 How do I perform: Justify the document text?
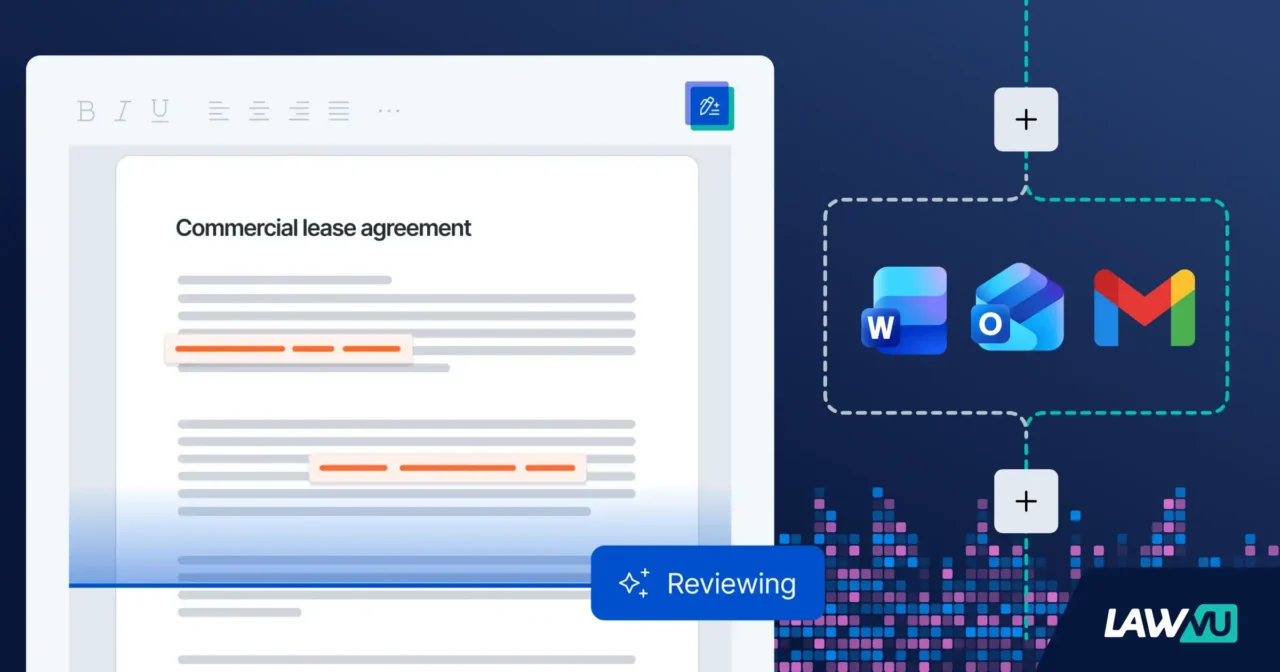[x=339, y=111]
